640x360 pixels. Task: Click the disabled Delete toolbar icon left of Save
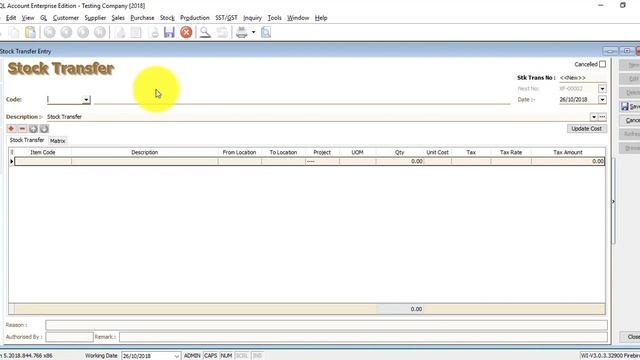pos(154,32)
